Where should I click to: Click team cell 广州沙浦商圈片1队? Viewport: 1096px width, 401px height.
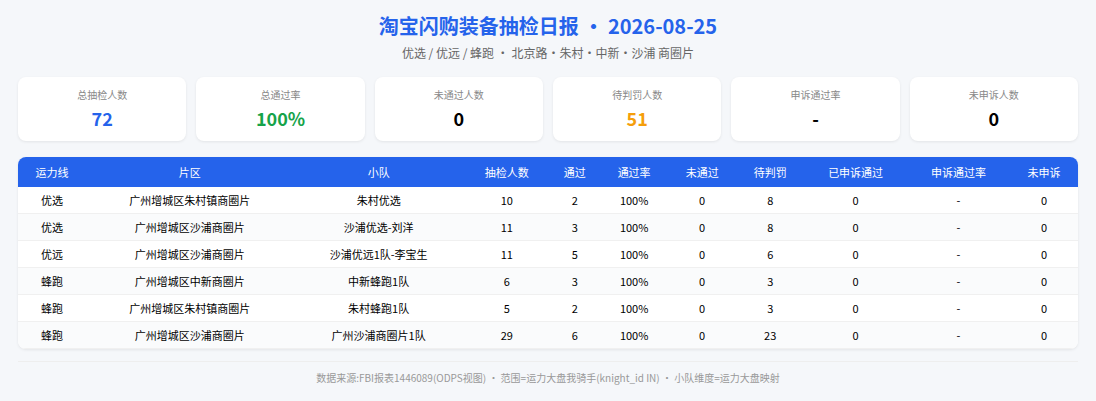[x=378, y=335]
